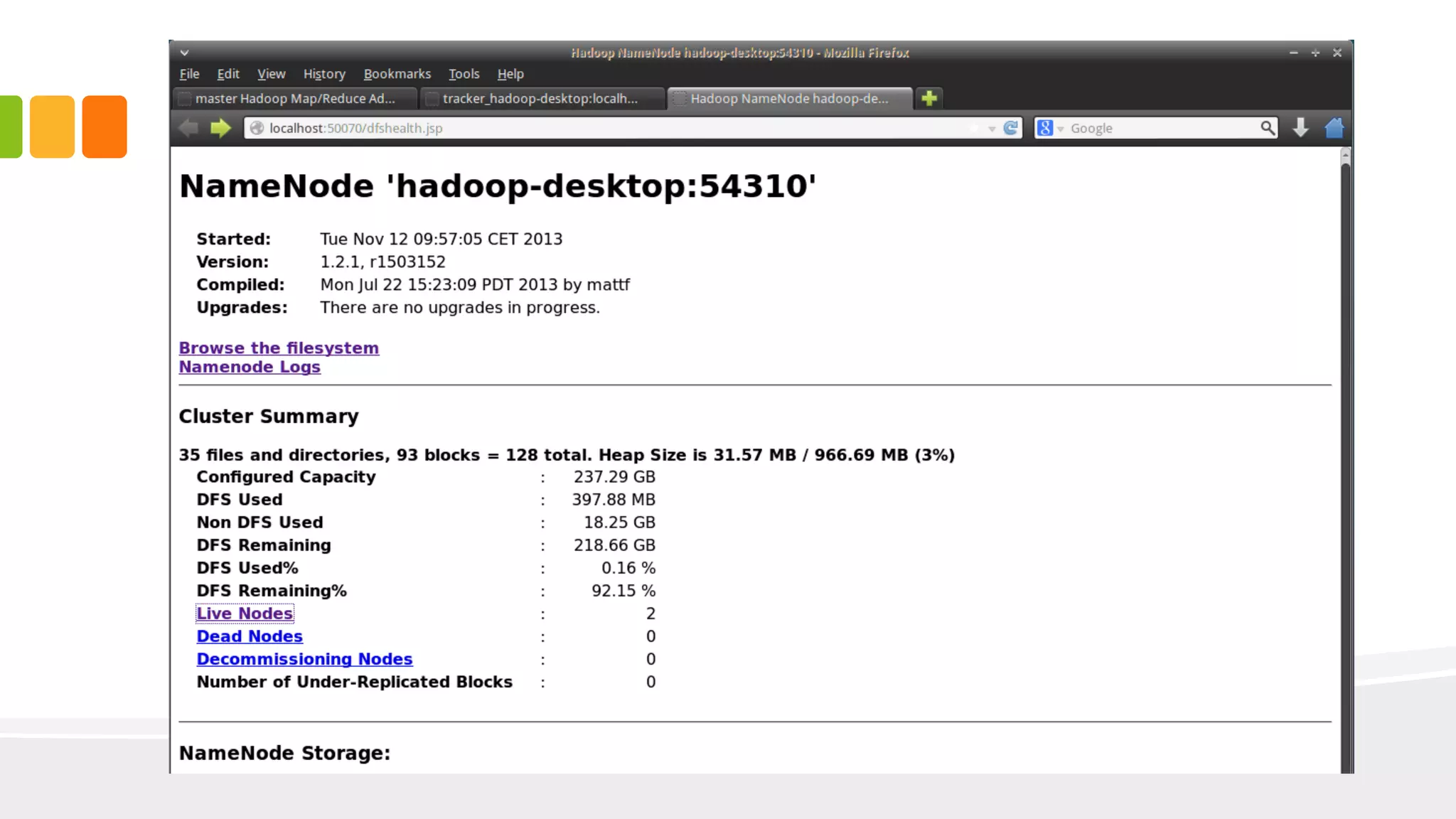This screenshot has width=1456, height=819.
Task: Click the no upgrades in progress text
Action: pos(460,307)
